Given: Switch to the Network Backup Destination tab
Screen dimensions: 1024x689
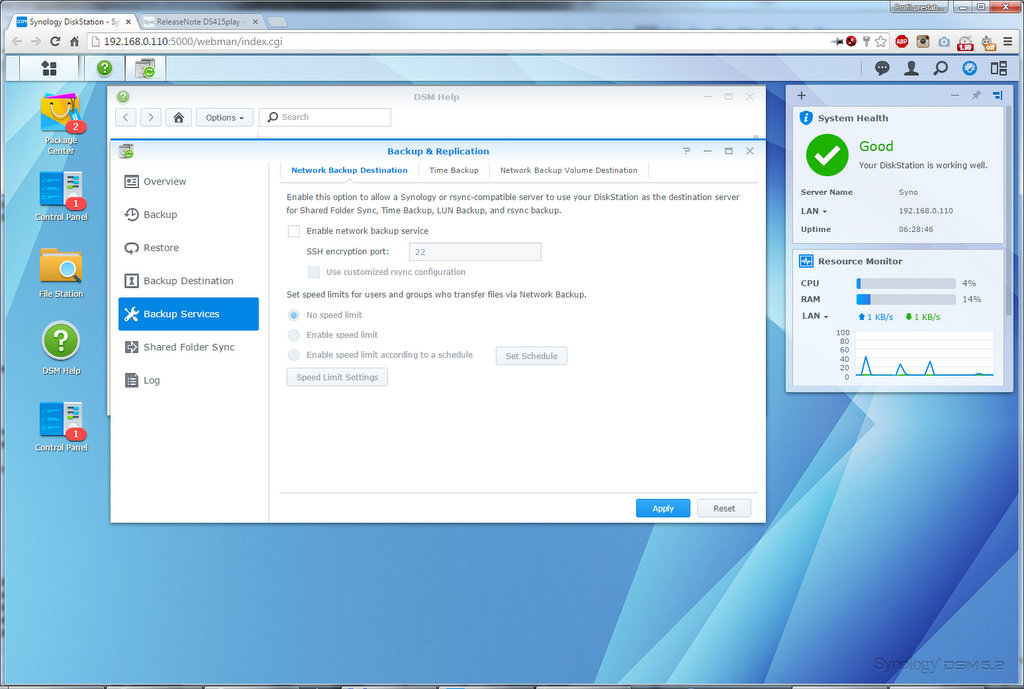Looking at the screenshot, I should (x=349, y=170).
